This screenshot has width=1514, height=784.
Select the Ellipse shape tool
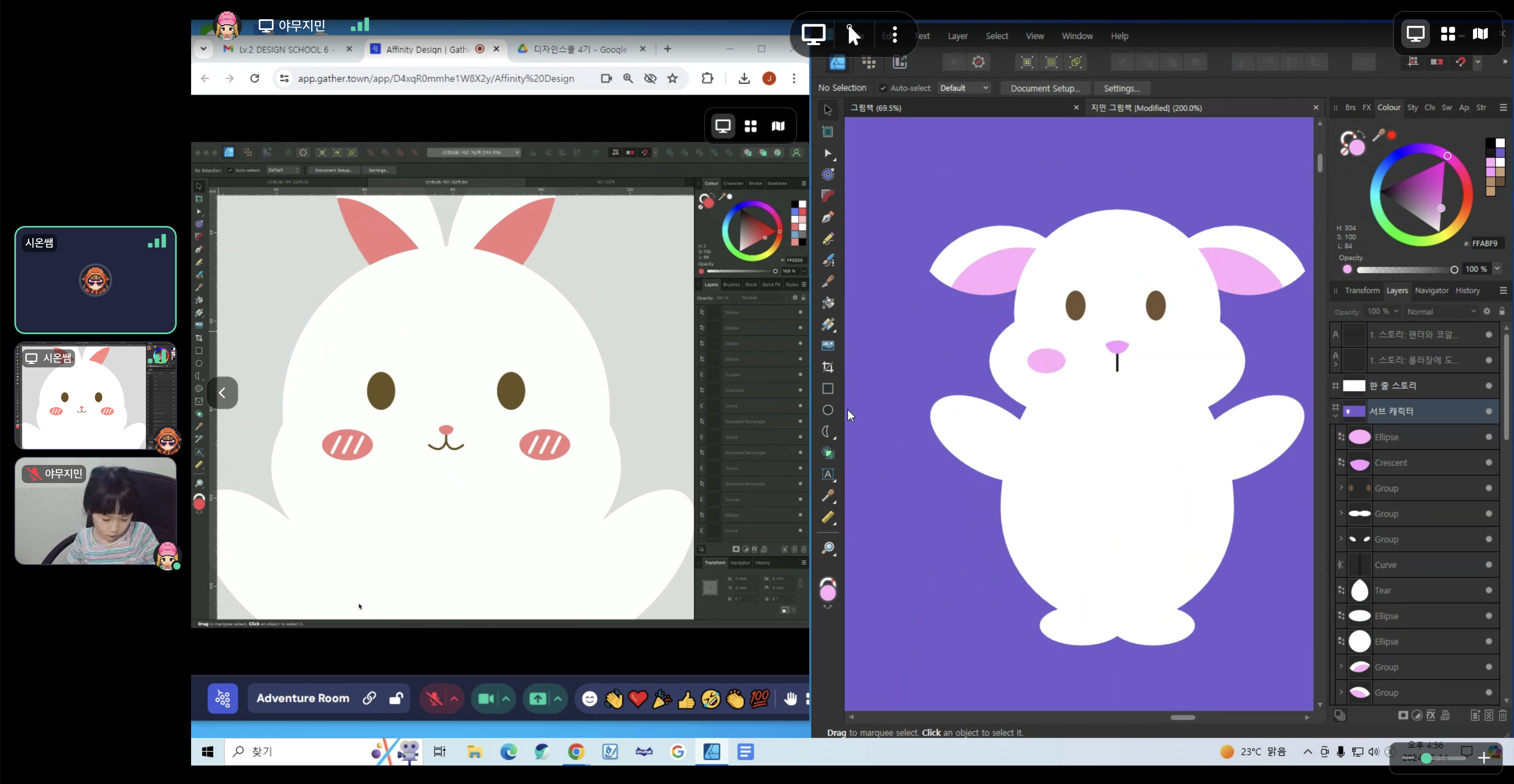828,410
